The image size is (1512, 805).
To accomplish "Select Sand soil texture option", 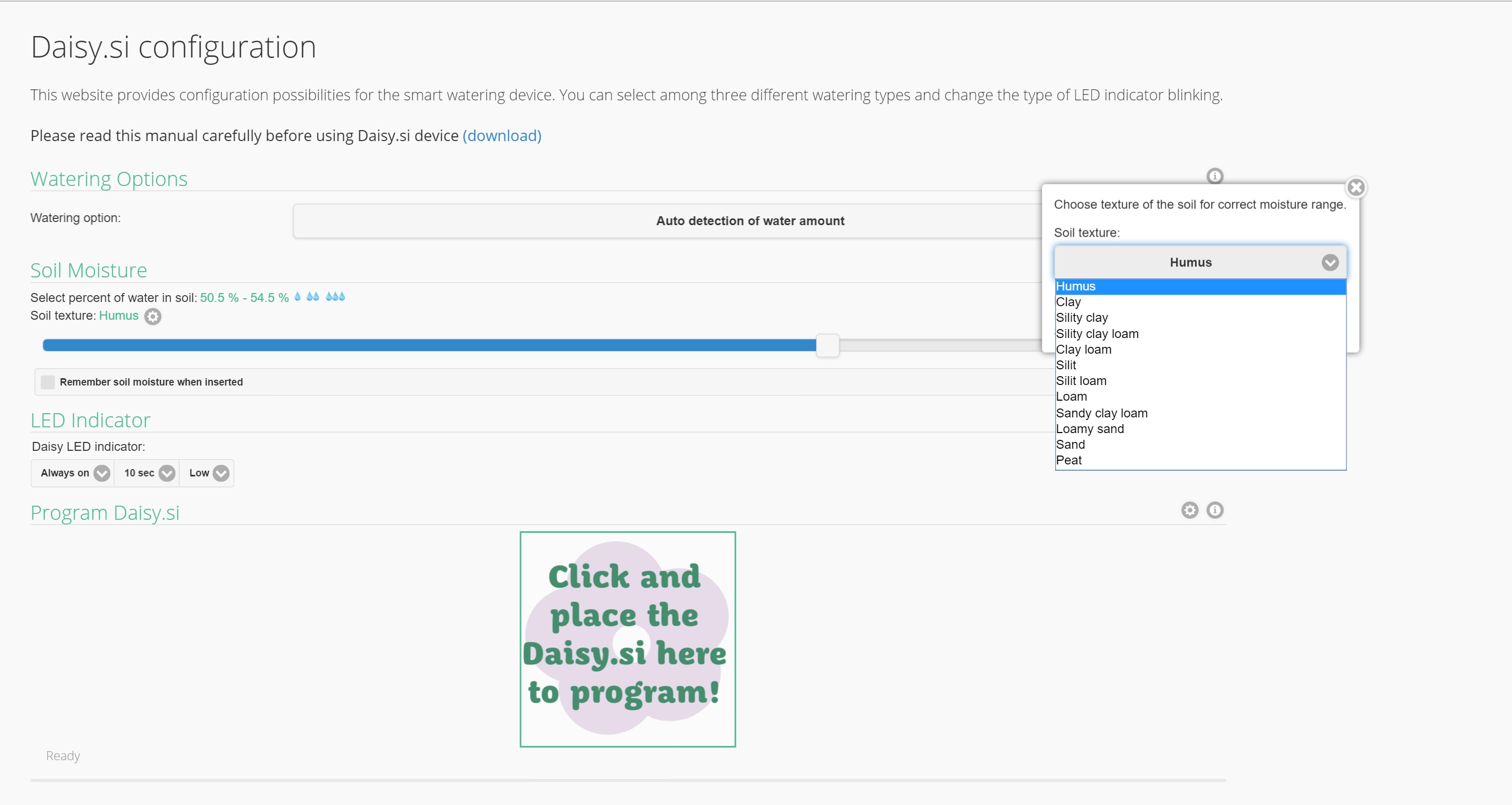I will pyautogui.click(x=1200, y=445).
